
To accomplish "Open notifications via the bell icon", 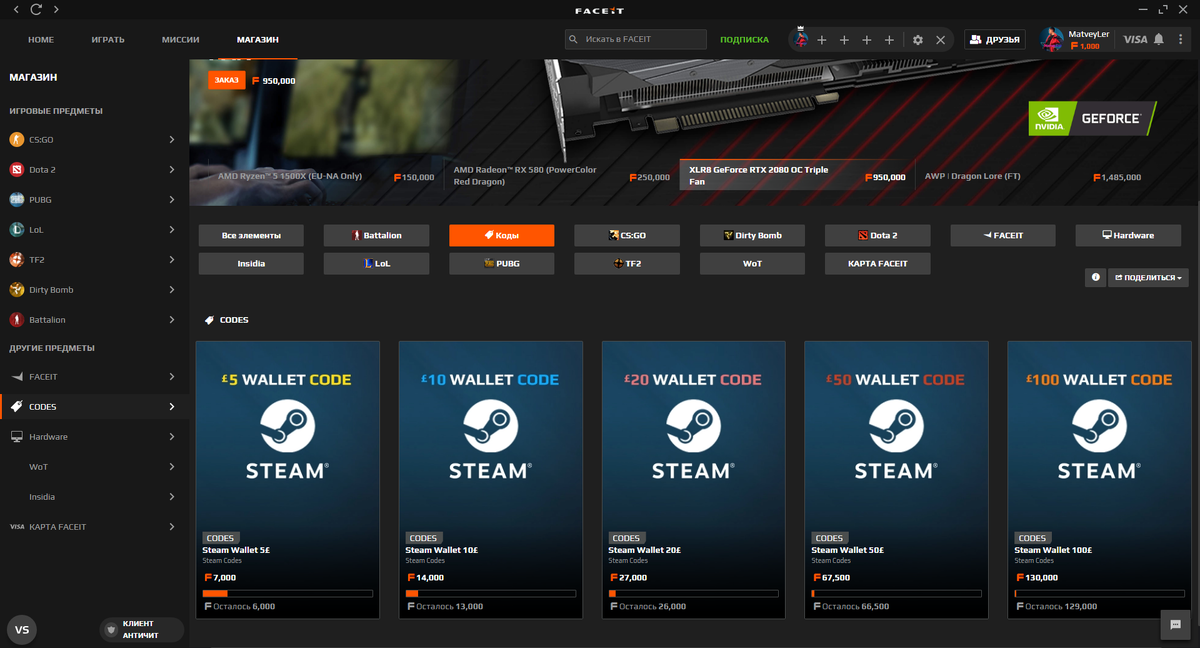I will pyautogui.click(x=1158, y=39).
